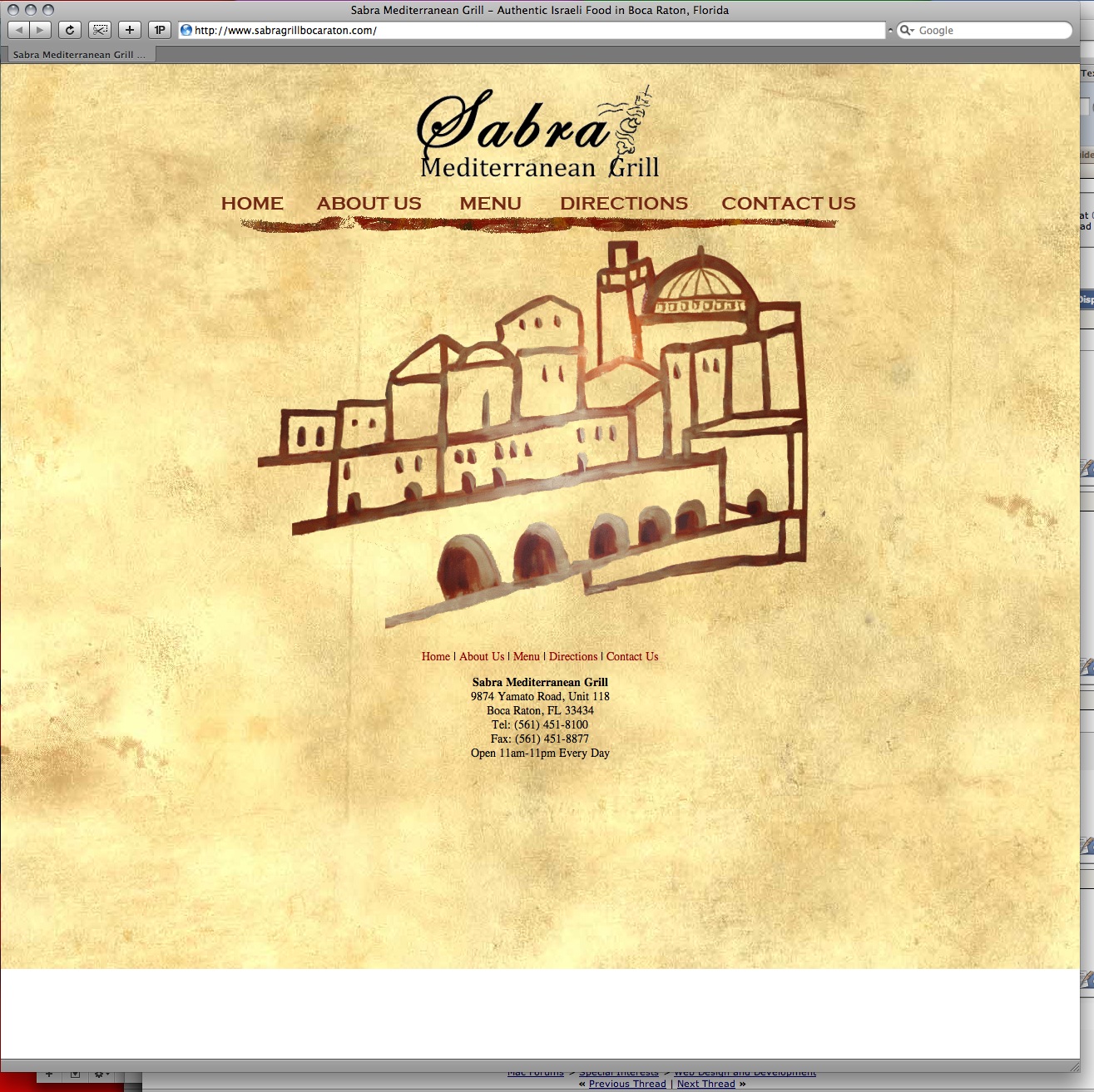Open DIRECTIONS in the top navigation banner
The height and width of the screenshot is (1092, 1094).
(x=624, y=203)
